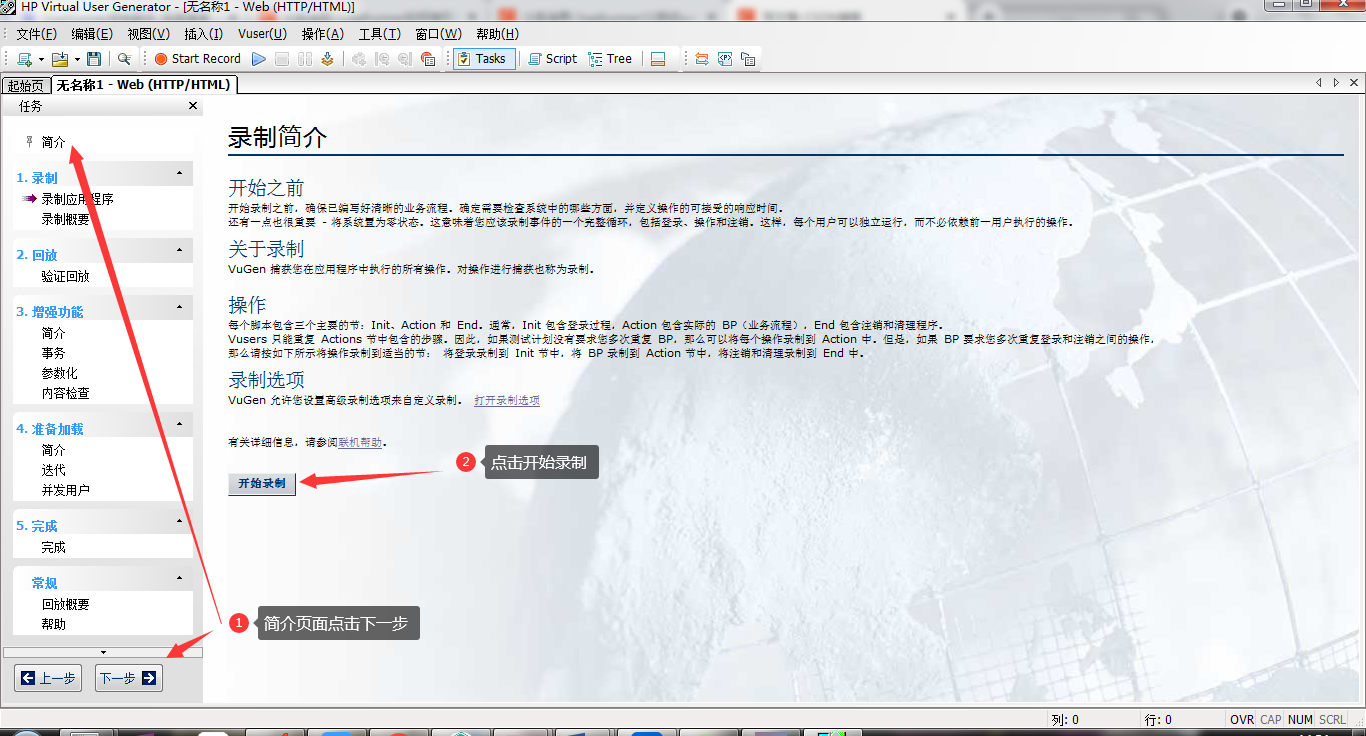Open the dropdown arrow beside Open folder icon
The image size is (1366, 736).
[x=76, y=59]
